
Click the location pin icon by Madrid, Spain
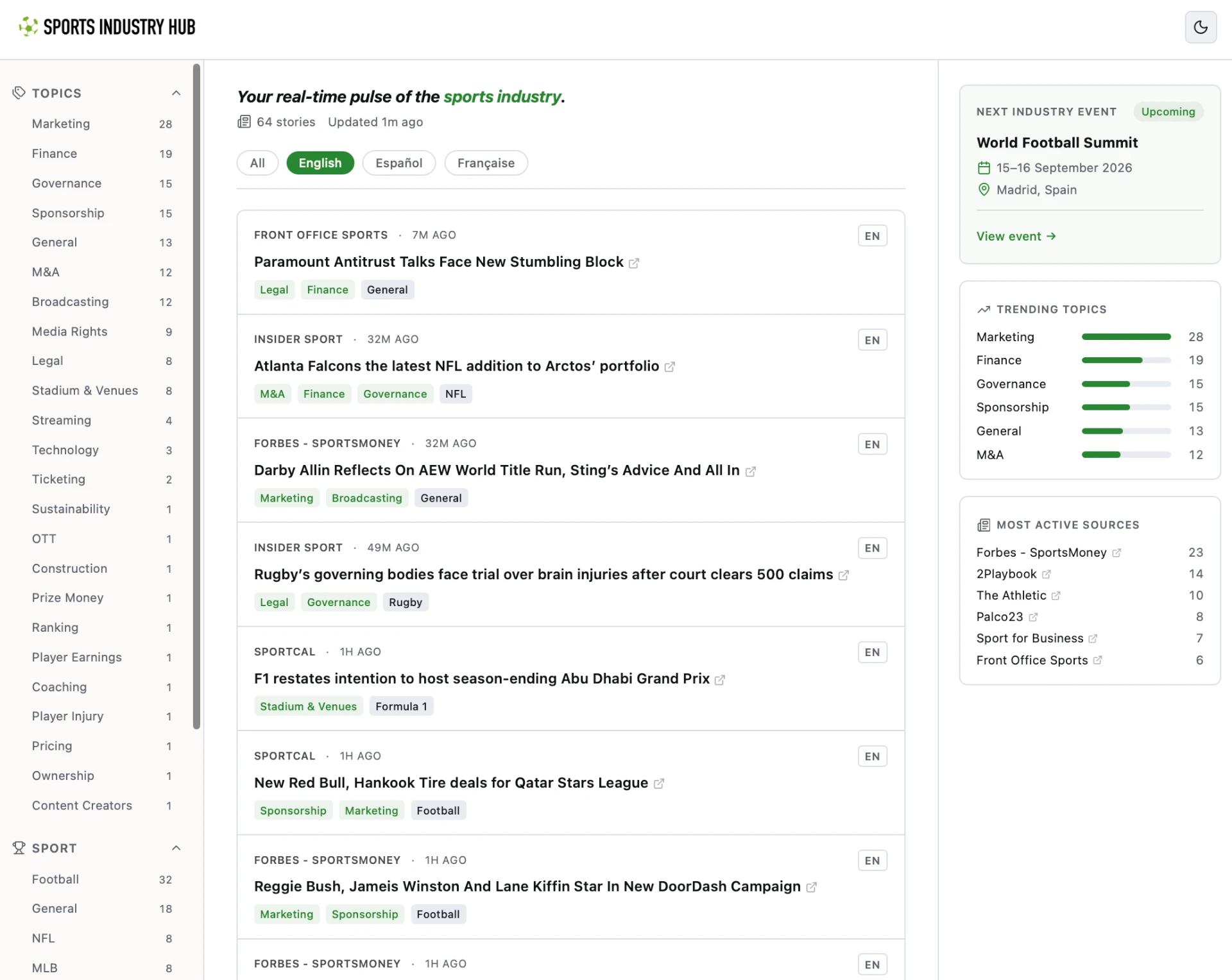pyautogui.click(x=984, y=190)
